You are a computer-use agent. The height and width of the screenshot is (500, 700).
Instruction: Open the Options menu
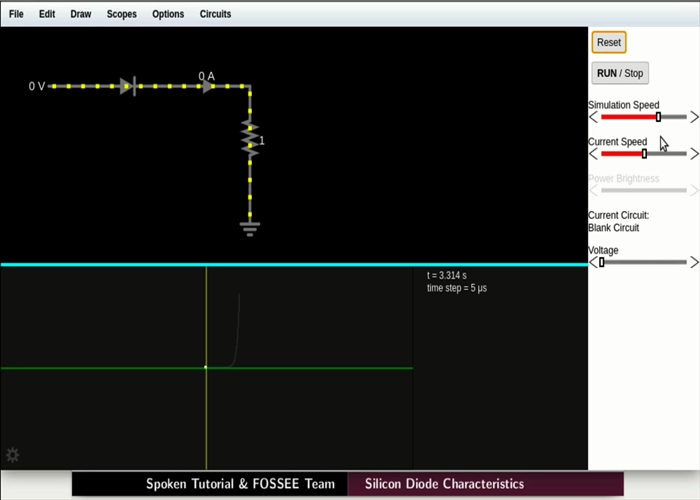click(168, 14)
